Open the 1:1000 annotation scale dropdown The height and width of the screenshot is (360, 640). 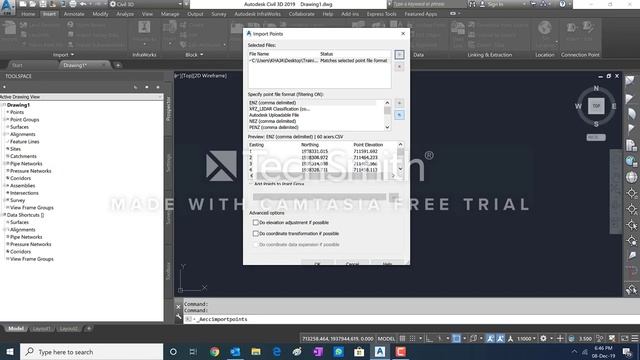click(x=527, y=338)
